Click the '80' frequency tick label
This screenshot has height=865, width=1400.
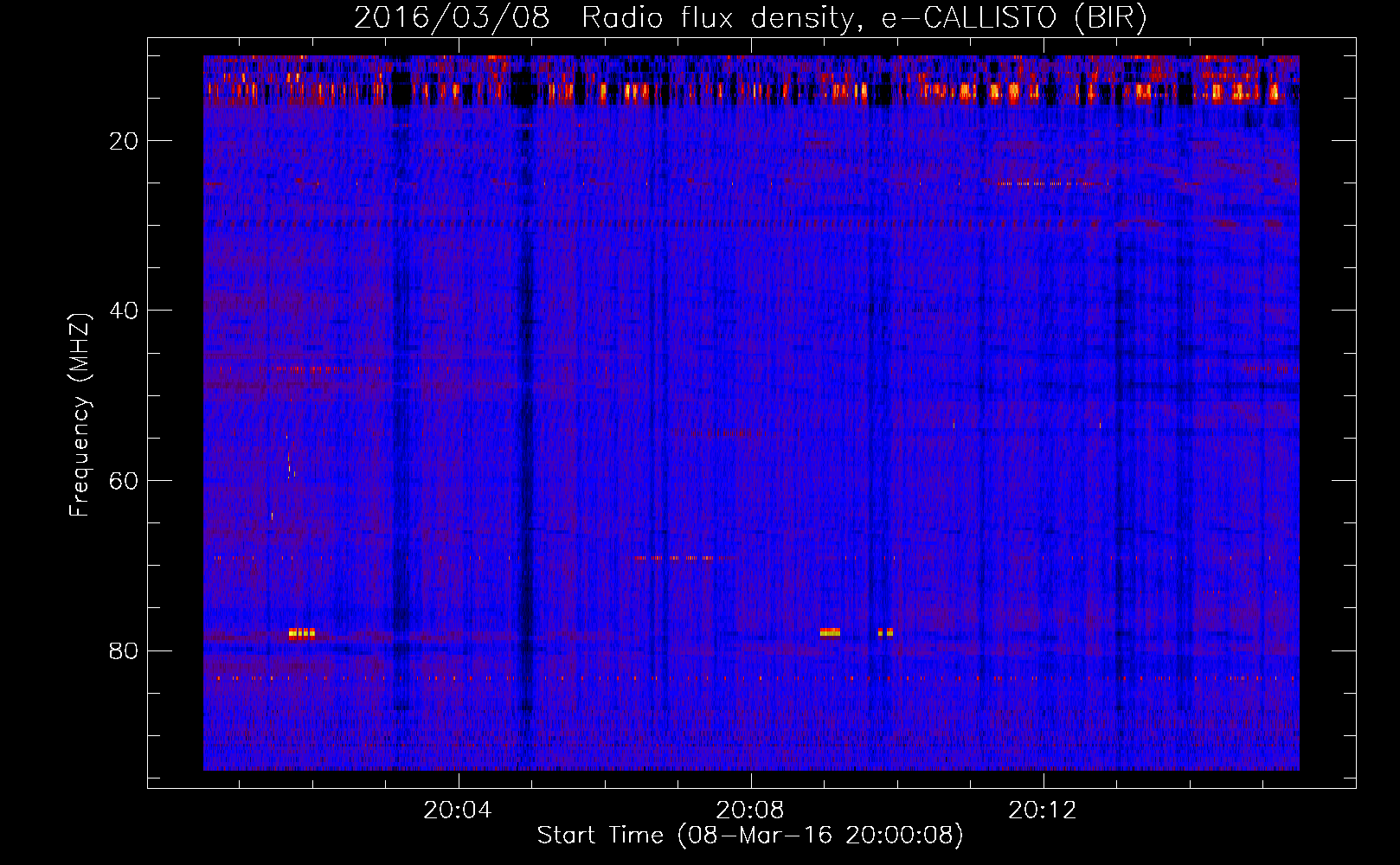tap(124, 650)
